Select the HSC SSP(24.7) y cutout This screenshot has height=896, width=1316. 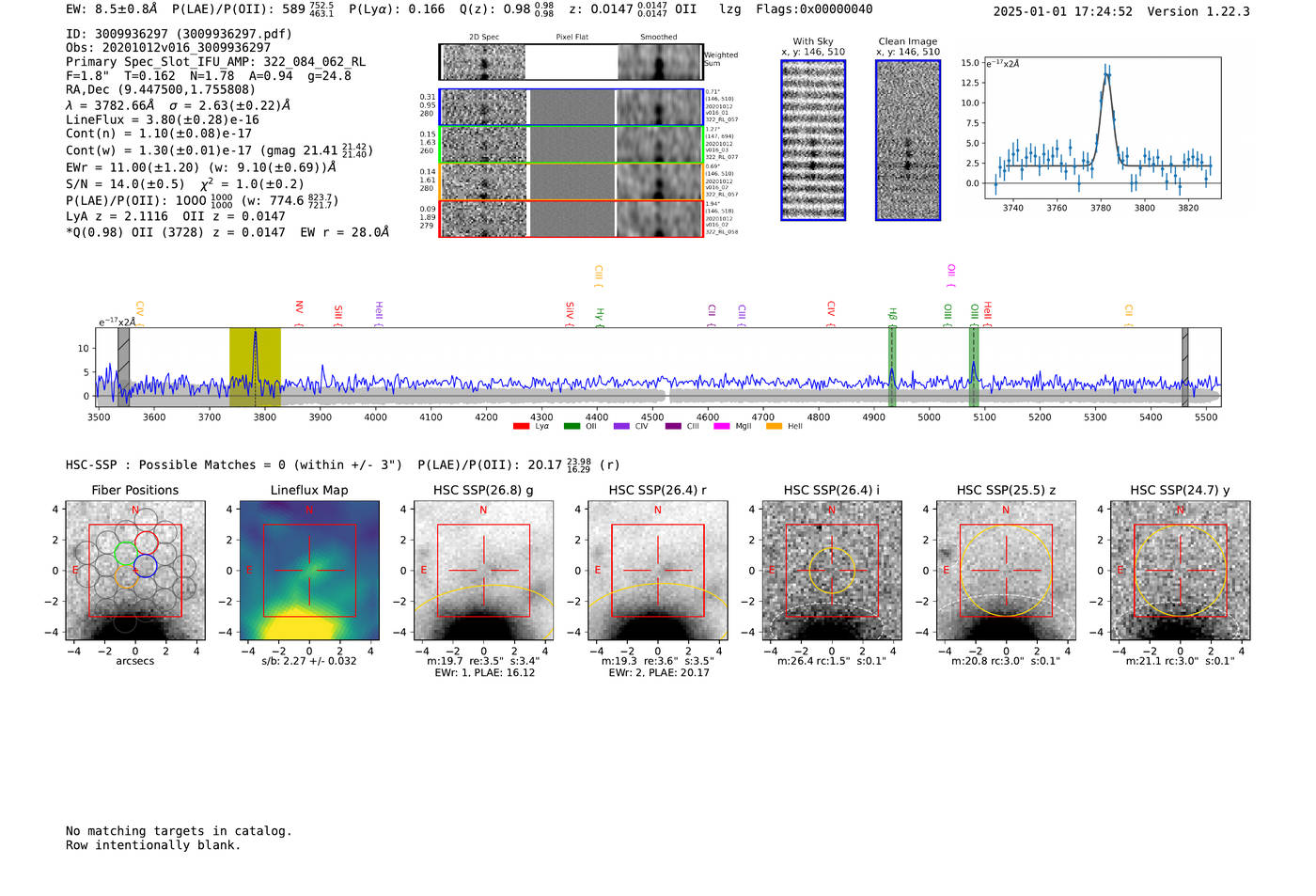coord(1181,571)
